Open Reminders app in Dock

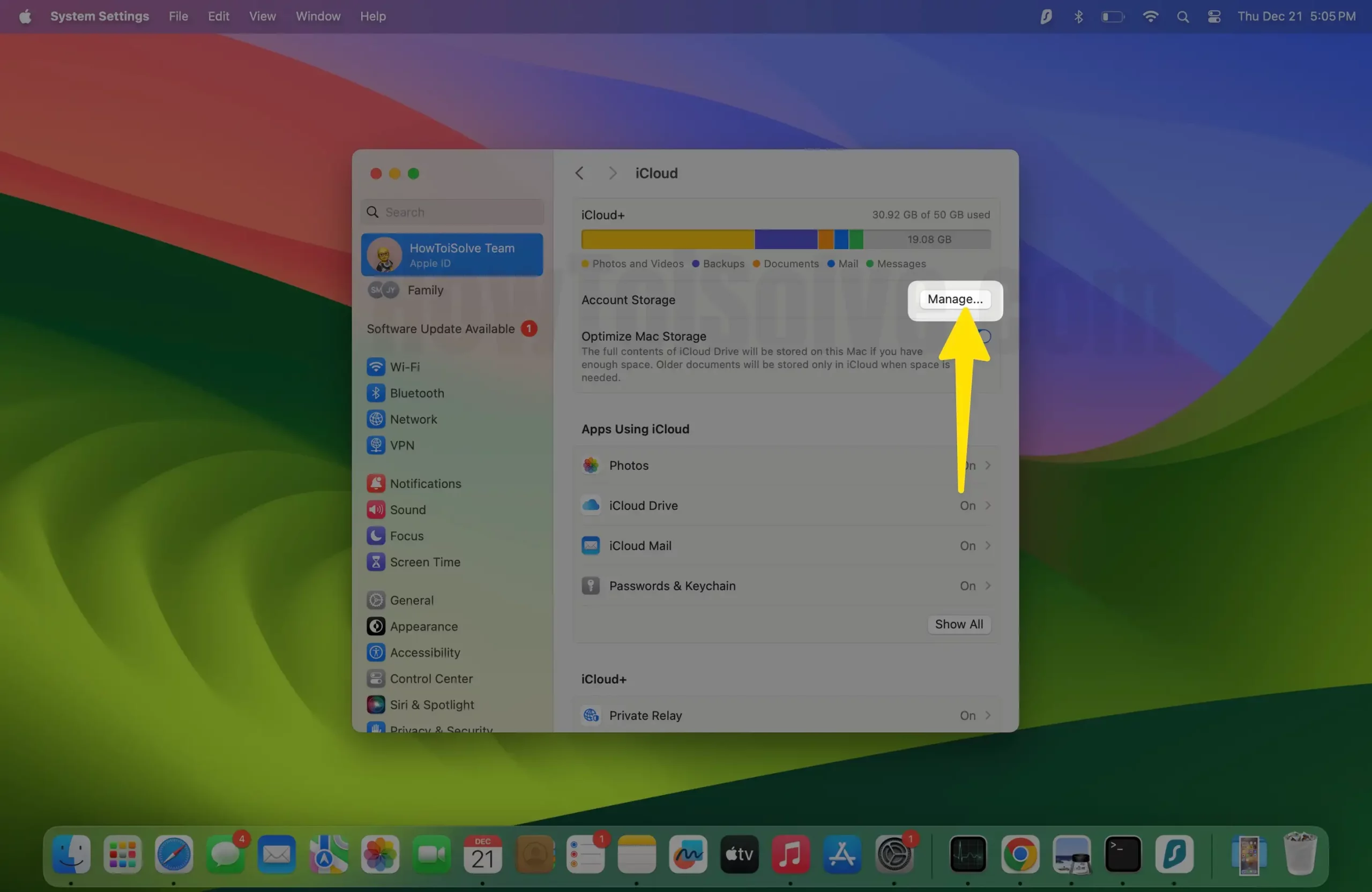point(585,854)
